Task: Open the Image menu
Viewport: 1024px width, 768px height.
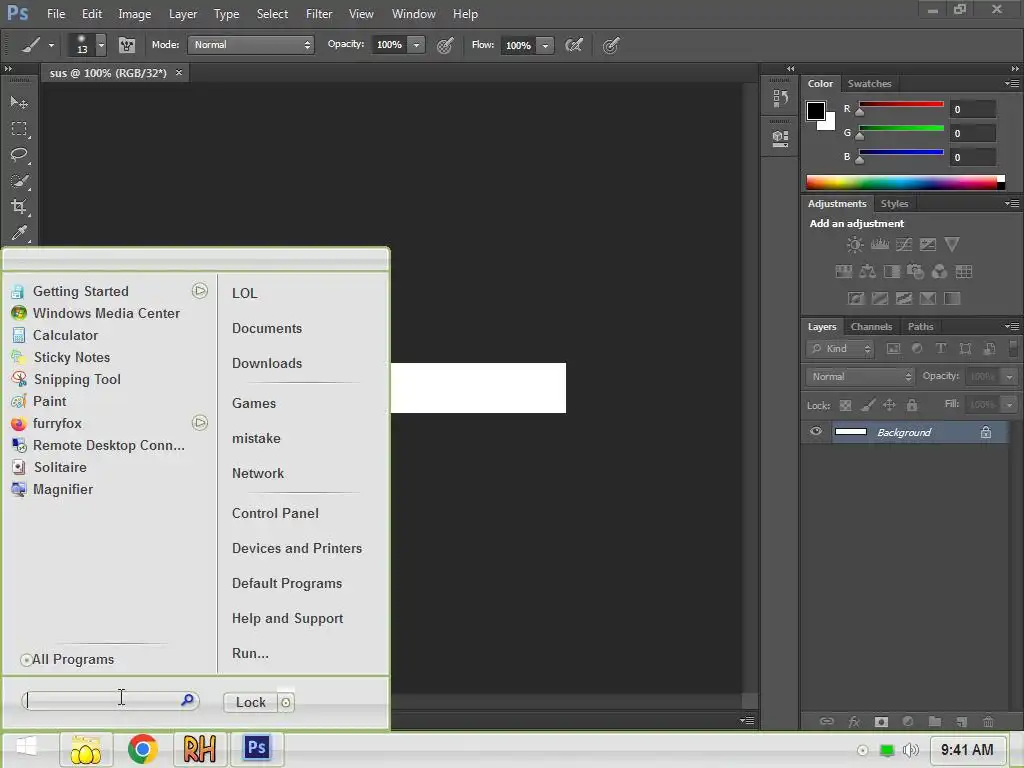Action: 135,14
